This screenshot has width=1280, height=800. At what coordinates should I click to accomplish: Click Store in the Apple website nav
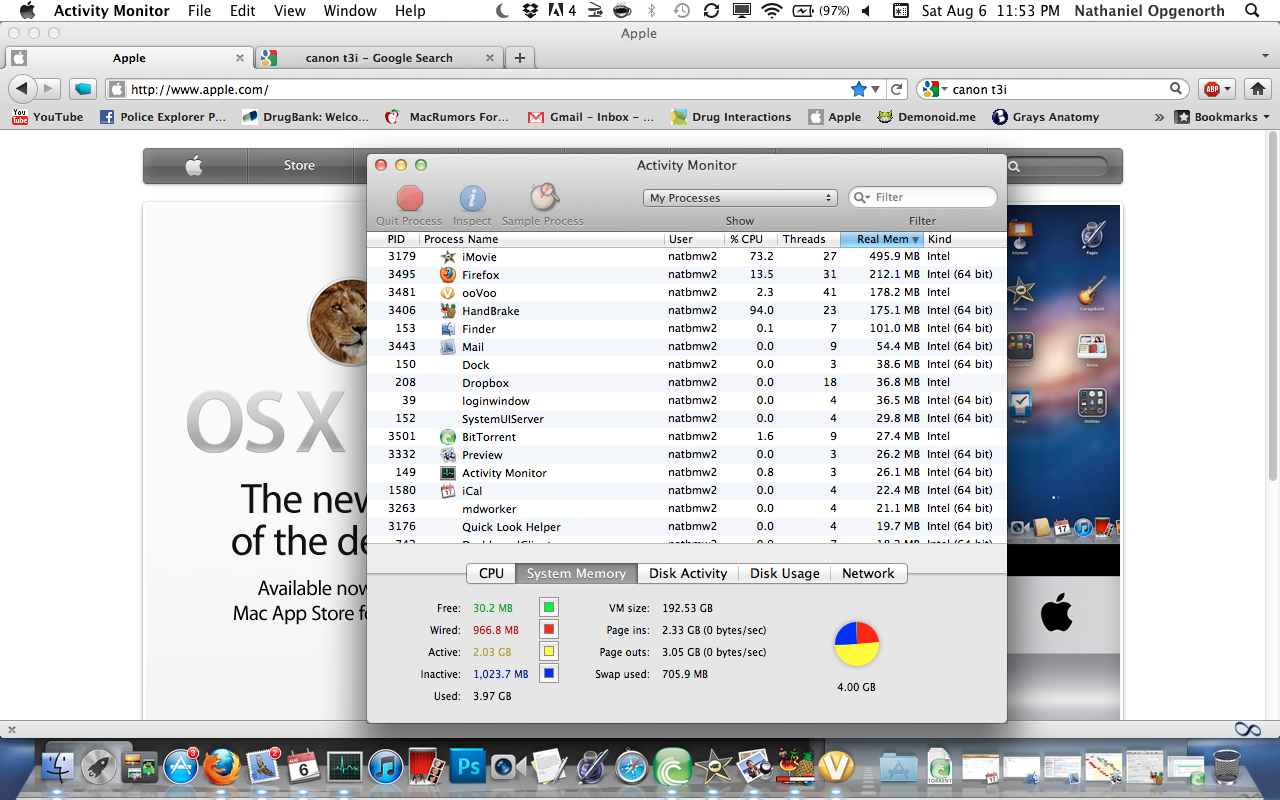(x=299, y=166)
